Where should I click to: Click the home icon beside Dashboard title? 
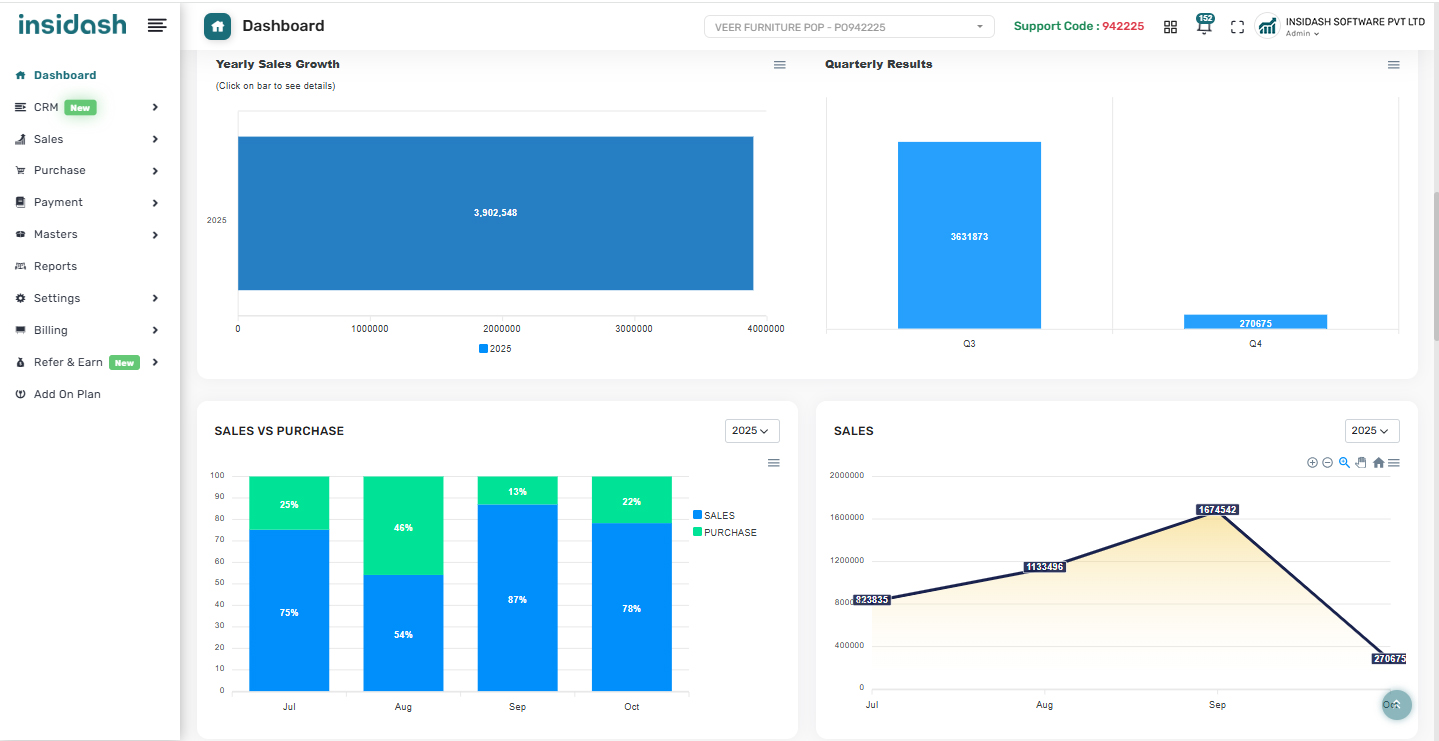(217, 26)
